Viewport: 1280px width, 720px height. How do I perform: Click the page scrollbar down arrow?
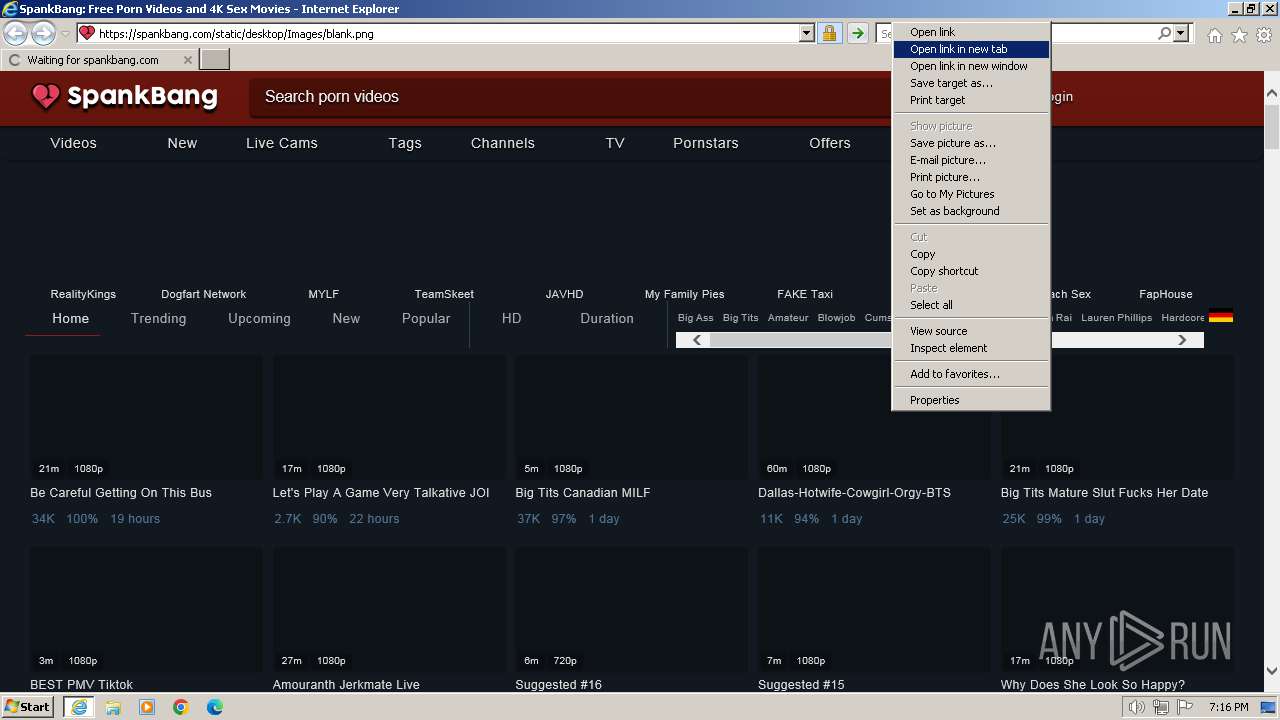click(1272, 672)
